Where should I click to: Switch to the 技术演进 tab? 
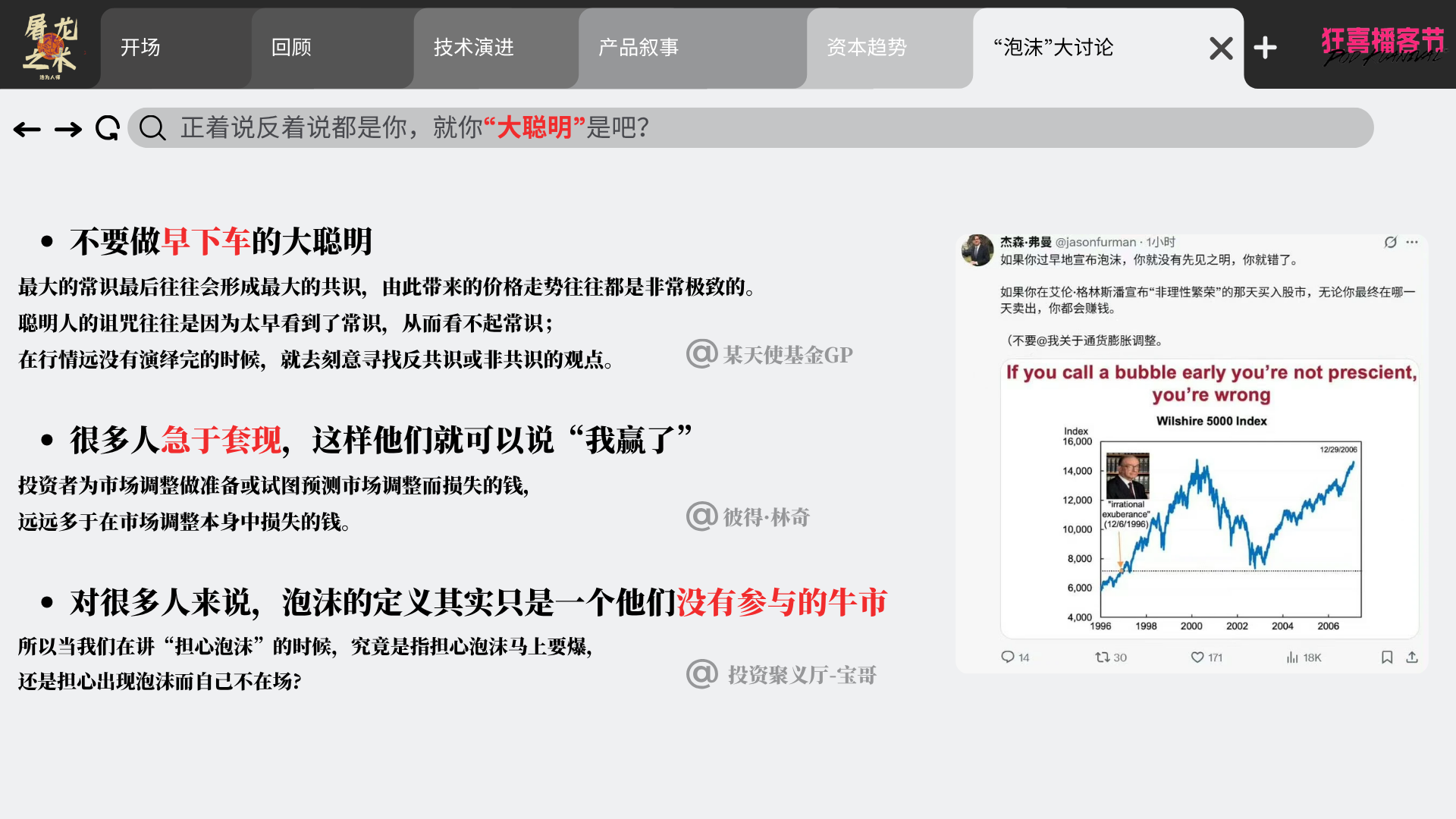474,48
